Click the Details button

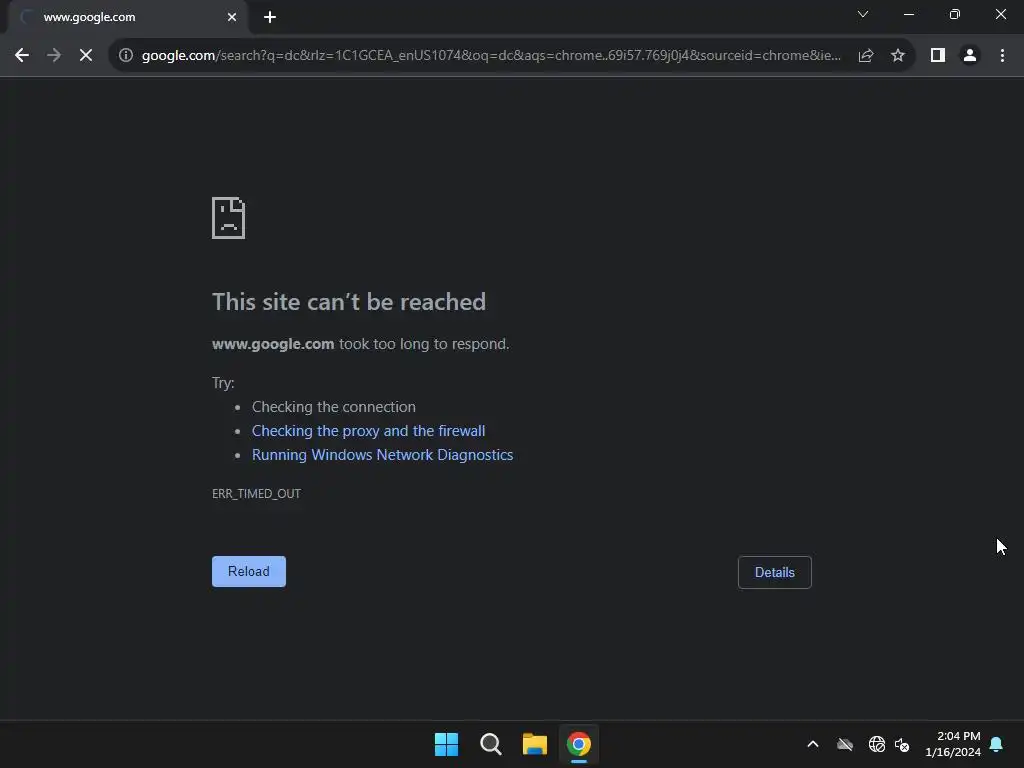[x=775, y=572]
